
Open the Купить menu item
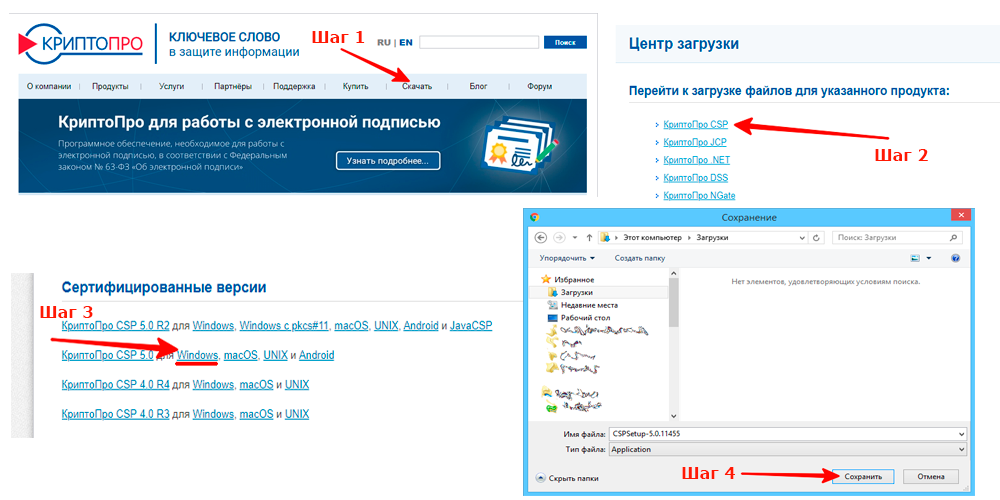[x=355, y=86]
